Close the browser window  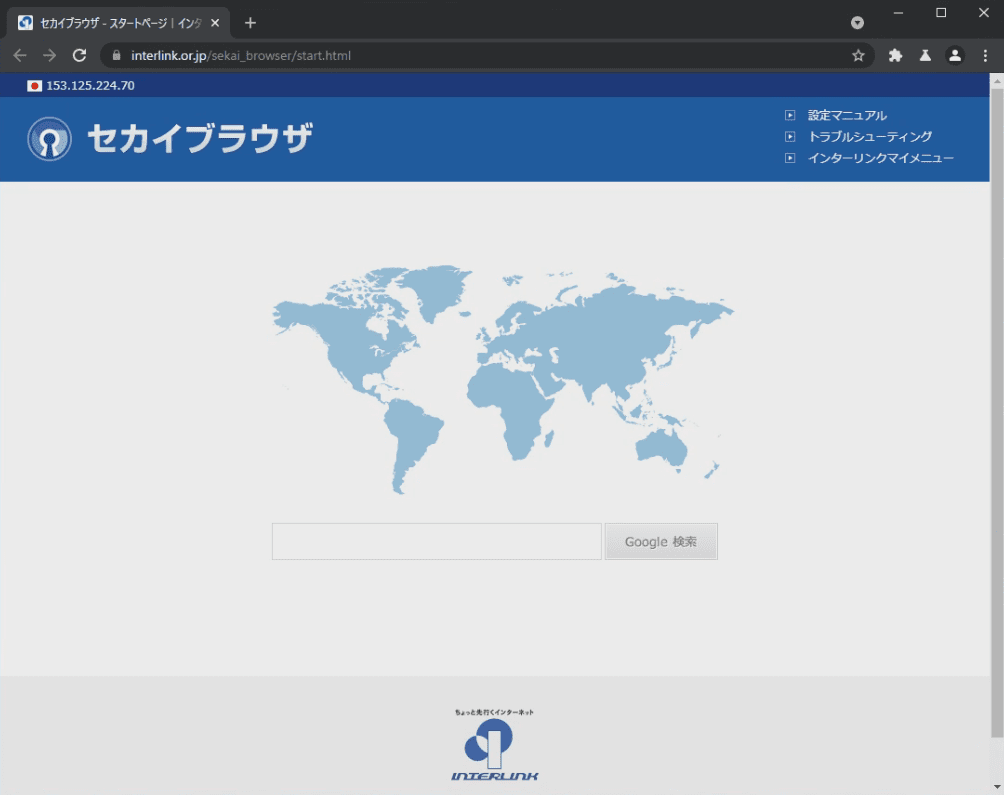(x=984, y=13)
